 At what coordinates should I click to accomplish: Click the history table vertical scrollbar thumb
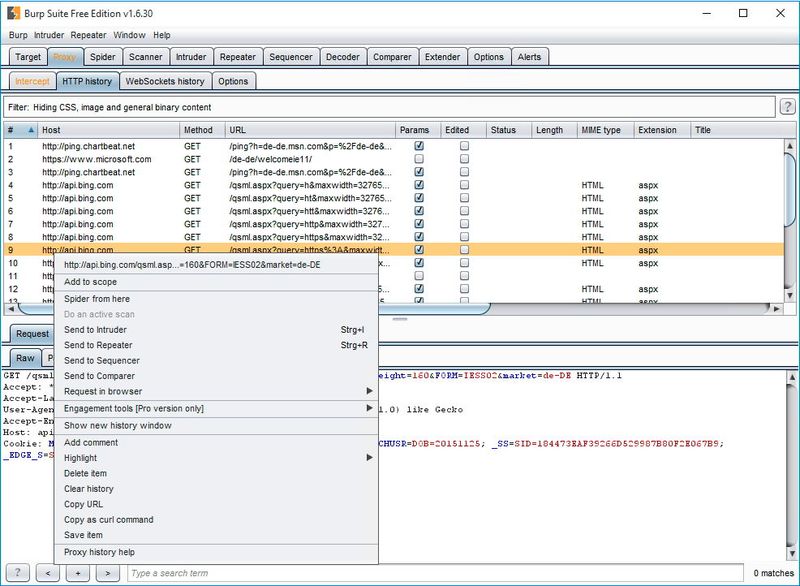tap(789, 191)
